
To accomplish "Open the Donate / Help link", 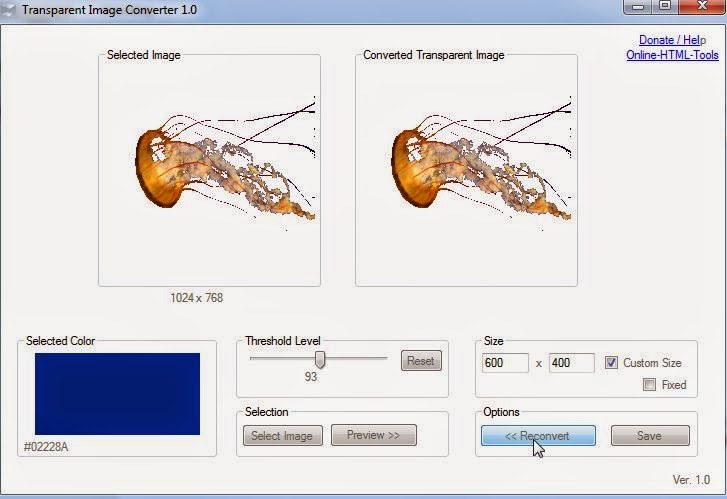I will (672, 40).
